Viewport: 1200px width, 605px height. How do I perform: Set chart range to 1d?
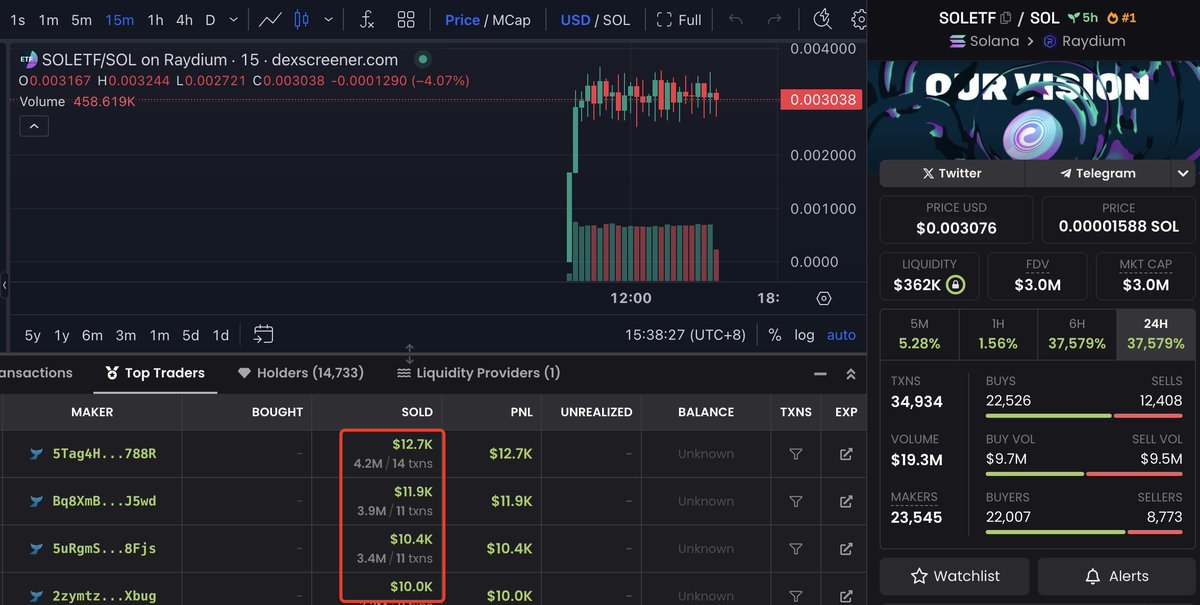(221, 335)
